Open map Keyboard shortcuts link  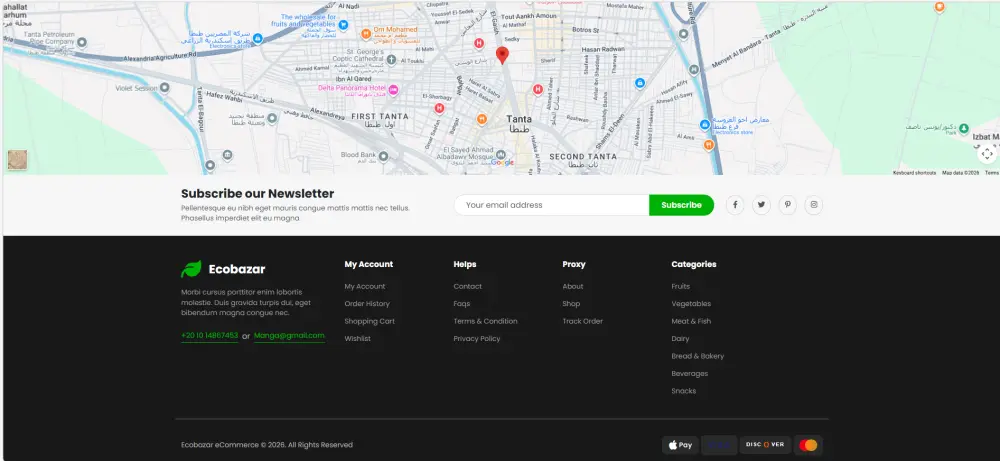coord(914,173)
